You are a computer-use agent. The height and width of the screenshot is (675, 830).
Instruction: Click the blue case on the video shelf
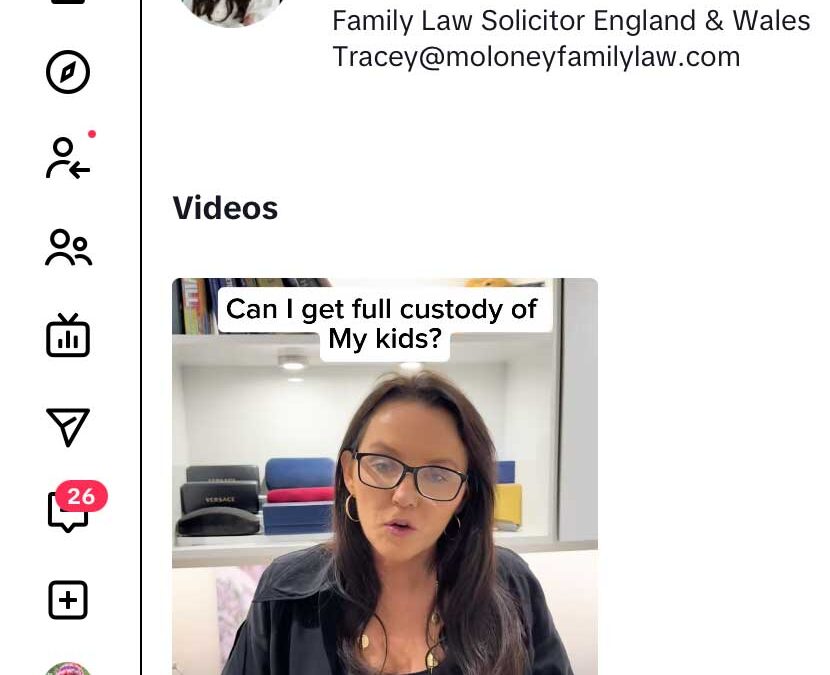[x=300, y=473]
